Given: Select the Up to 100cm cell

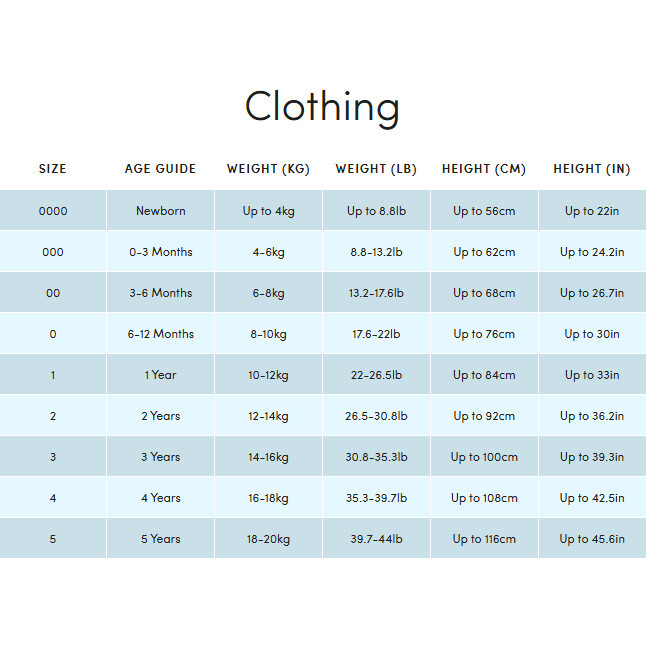Looking at the screenshot, I should pyautogui.click(x=484, y=457).
